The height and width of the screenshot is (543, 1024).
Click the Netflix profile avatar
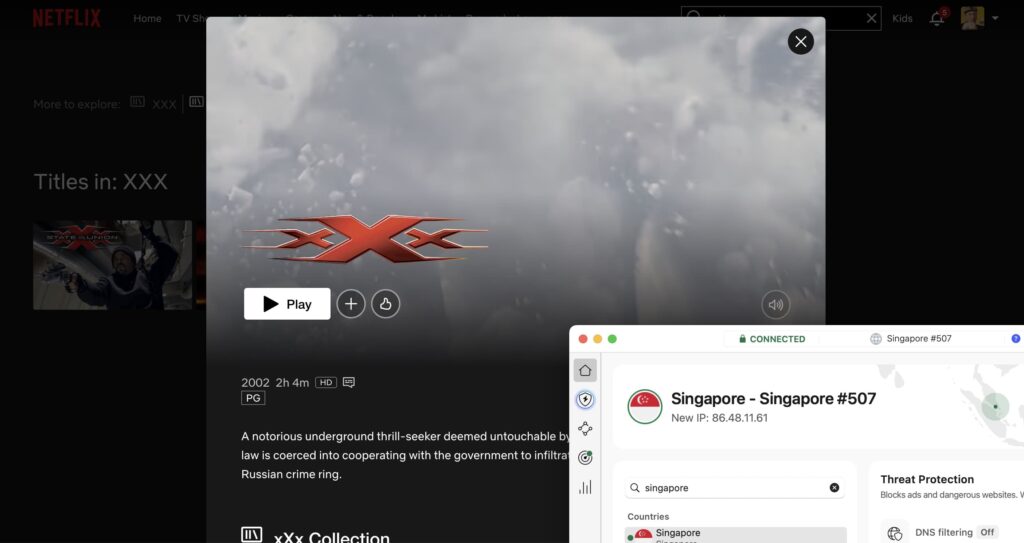[972, 18]
